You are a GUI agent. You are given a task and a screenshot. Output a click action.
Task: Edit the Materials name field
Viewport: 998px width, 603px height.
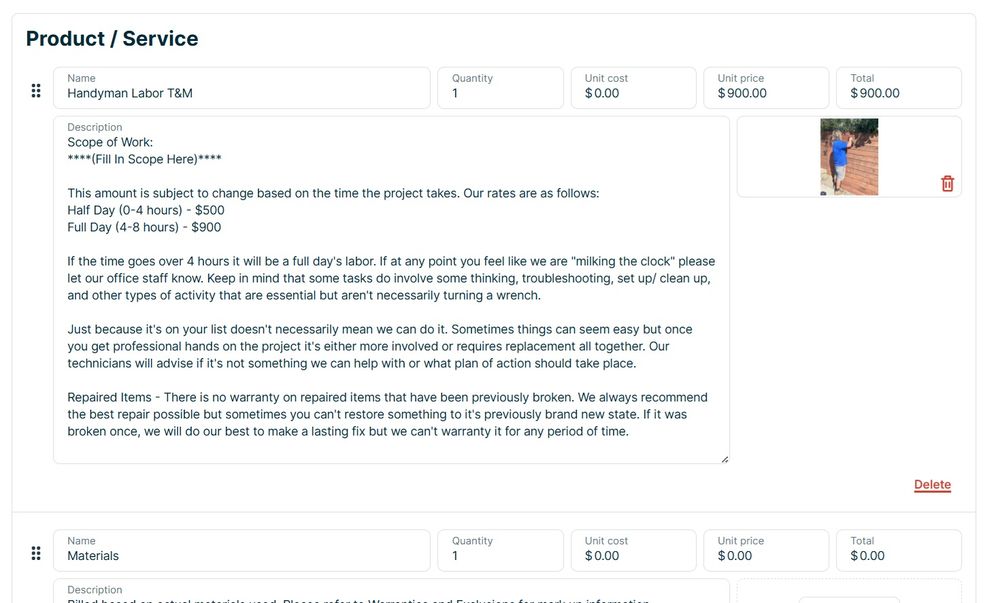[x=242, y=556]
